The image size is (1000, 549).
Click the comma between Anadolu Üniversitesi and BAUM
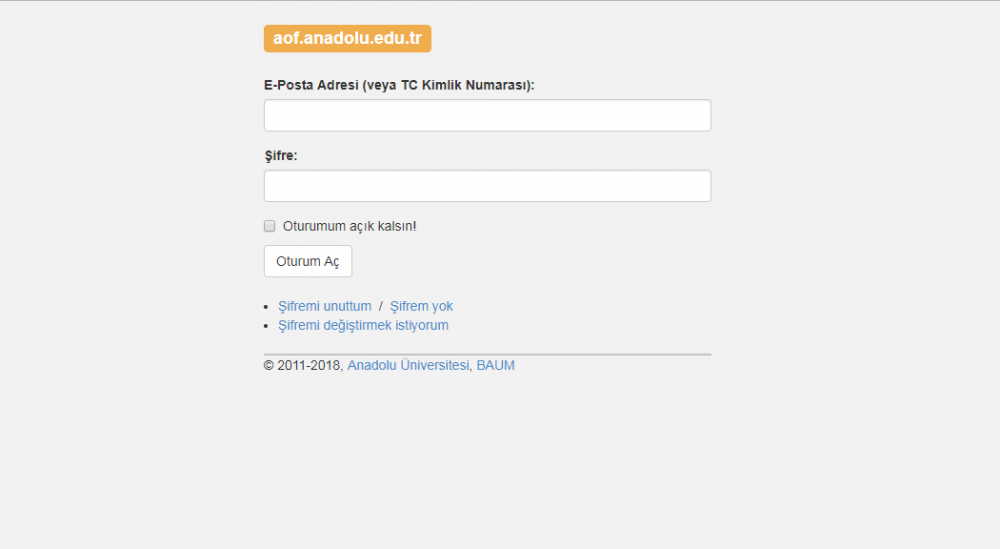[x=471, y=368]
